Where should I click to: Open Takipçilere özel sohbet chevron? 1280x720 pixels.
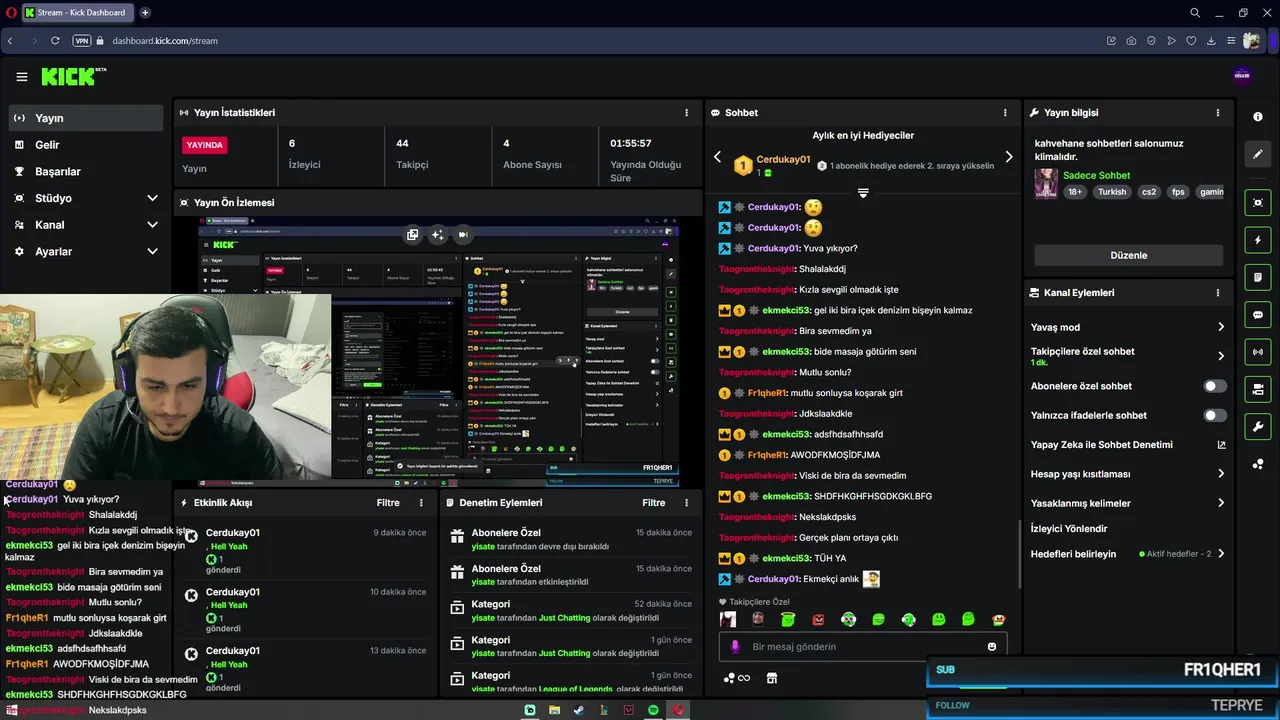coord(1221,356)
